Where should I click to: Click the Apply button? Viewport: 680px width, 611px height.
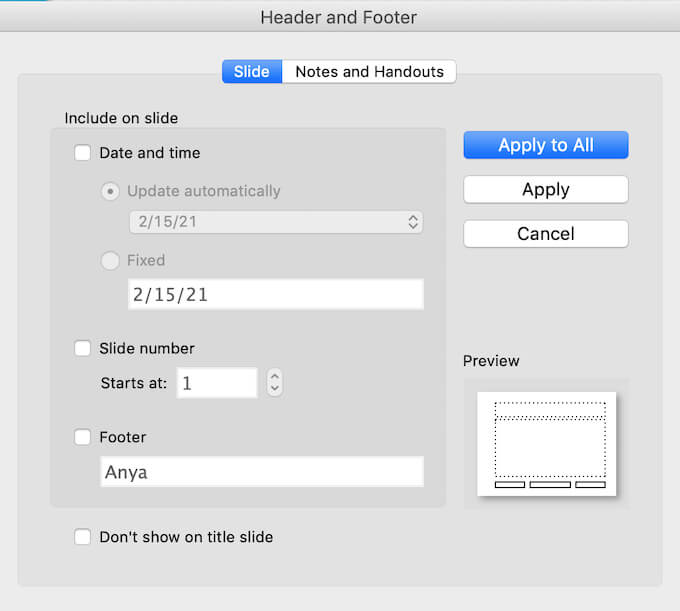[546, 190]
